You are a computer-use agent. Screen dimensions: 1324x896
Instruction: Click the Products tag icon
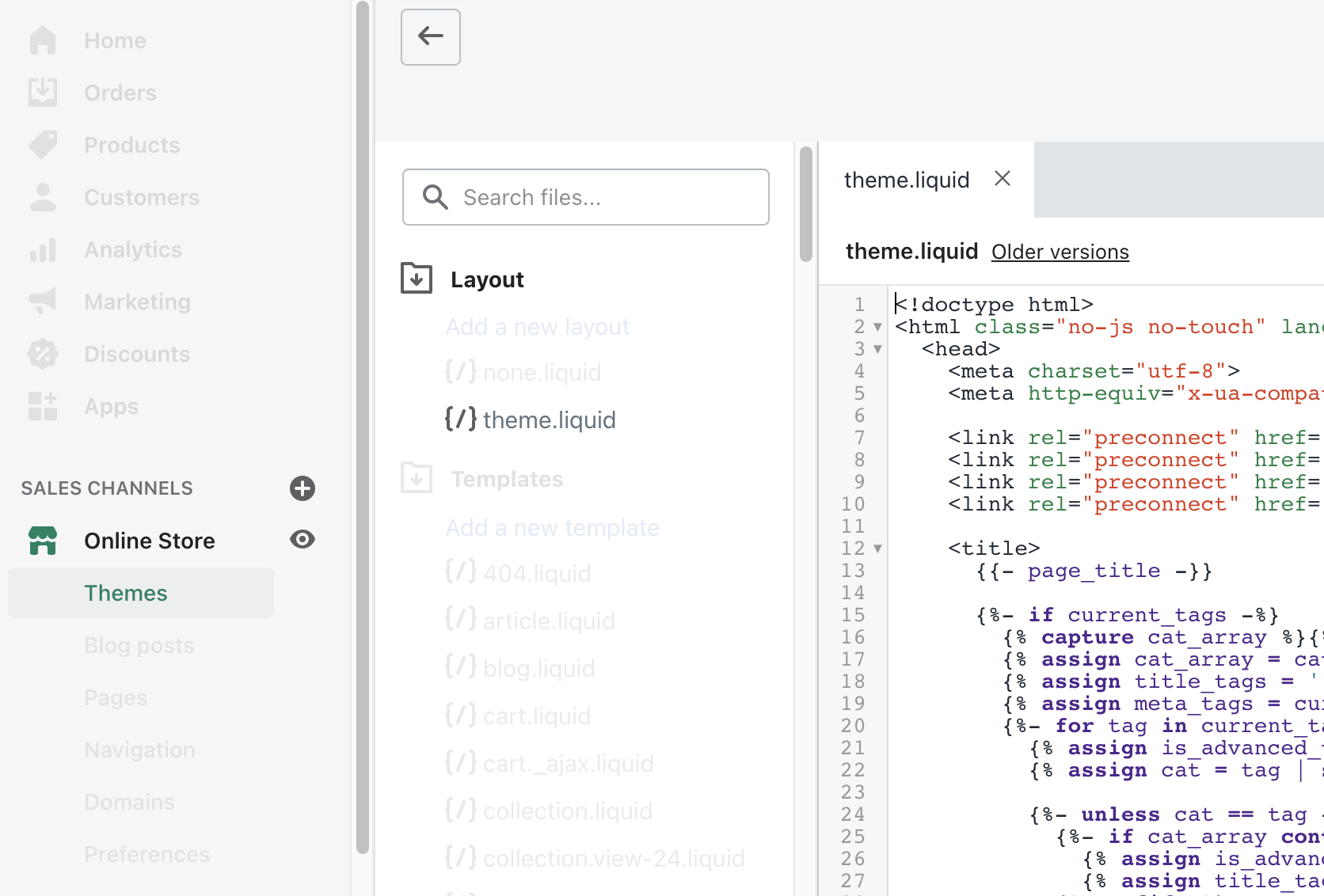tap(43, 145)
